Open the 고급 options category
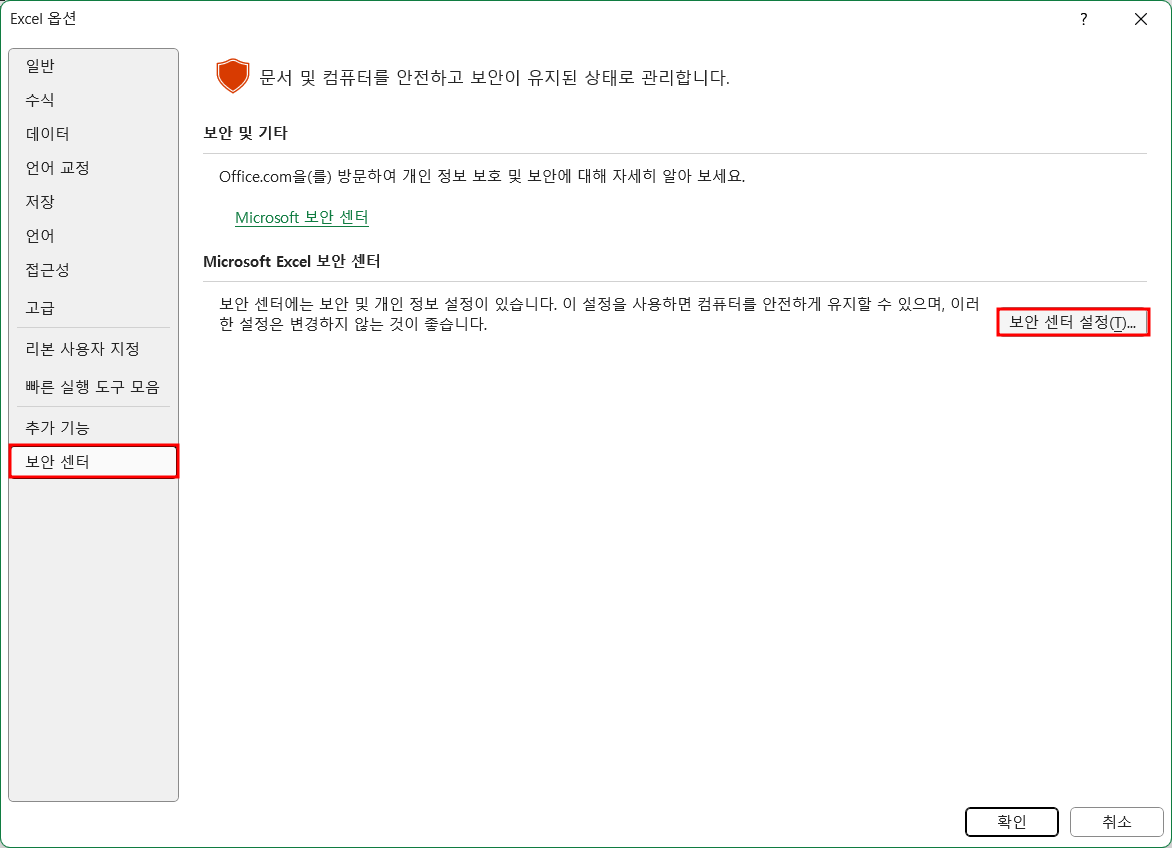 (93, 307)
